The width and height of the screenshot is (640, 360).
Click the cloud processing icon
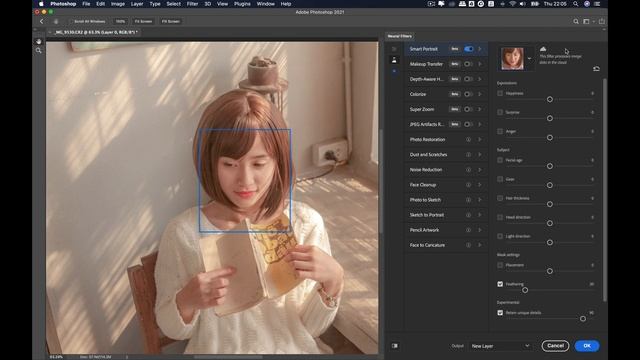click(543, 49)
